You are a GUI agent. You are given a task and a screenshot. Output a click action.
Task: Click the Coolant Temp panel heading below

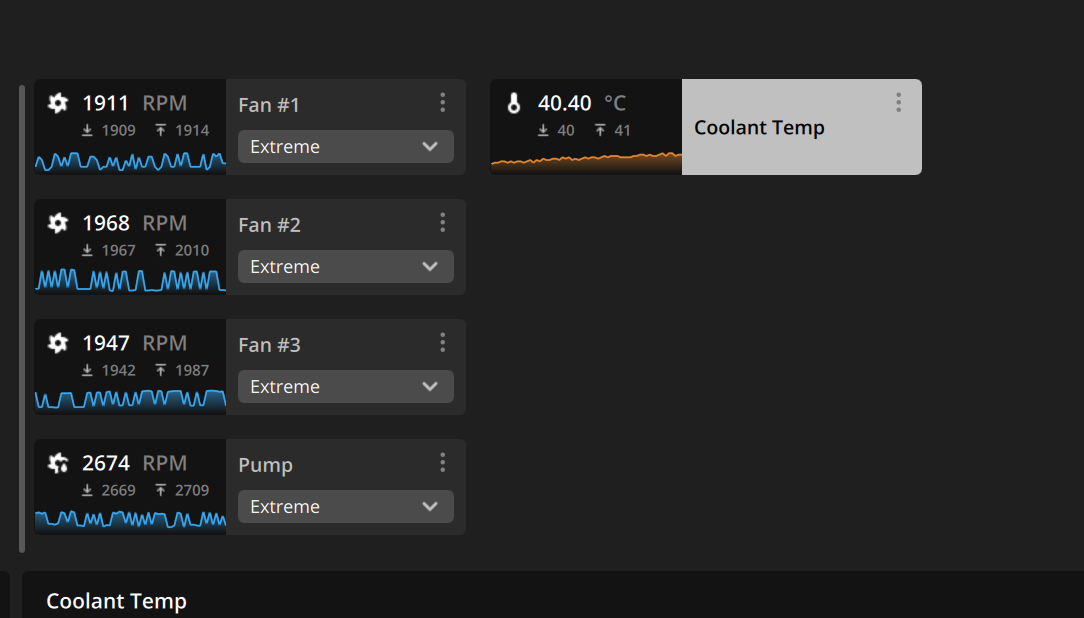point(116,601)
